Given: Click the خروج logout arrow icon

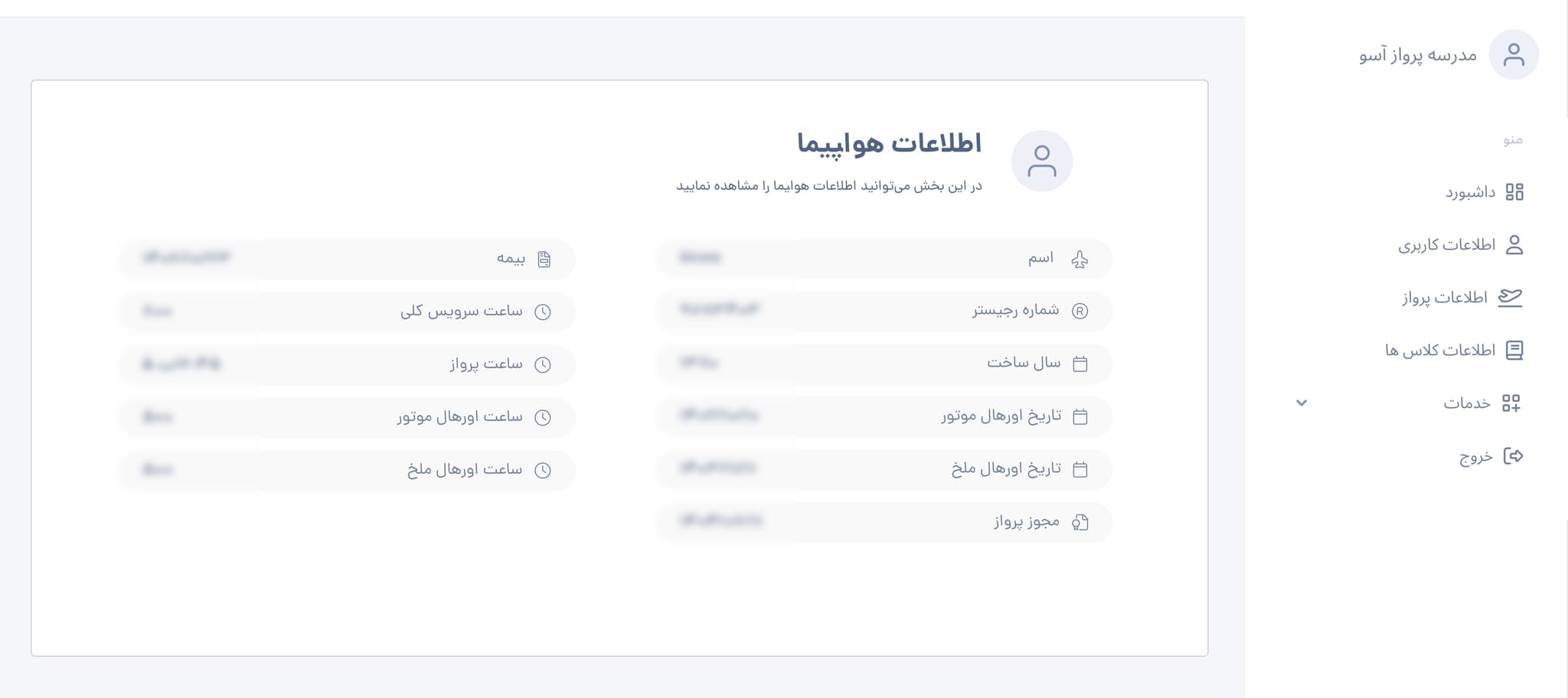Looking at the screenshot, I should click(x=1514, y=456).
